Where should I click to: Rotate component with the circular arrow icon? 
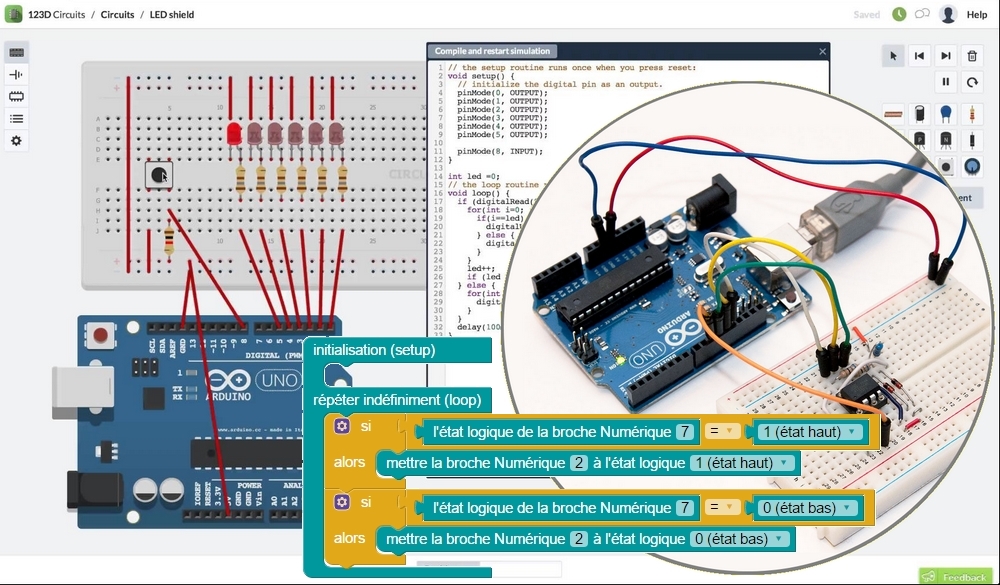click(x=972, y=82)
